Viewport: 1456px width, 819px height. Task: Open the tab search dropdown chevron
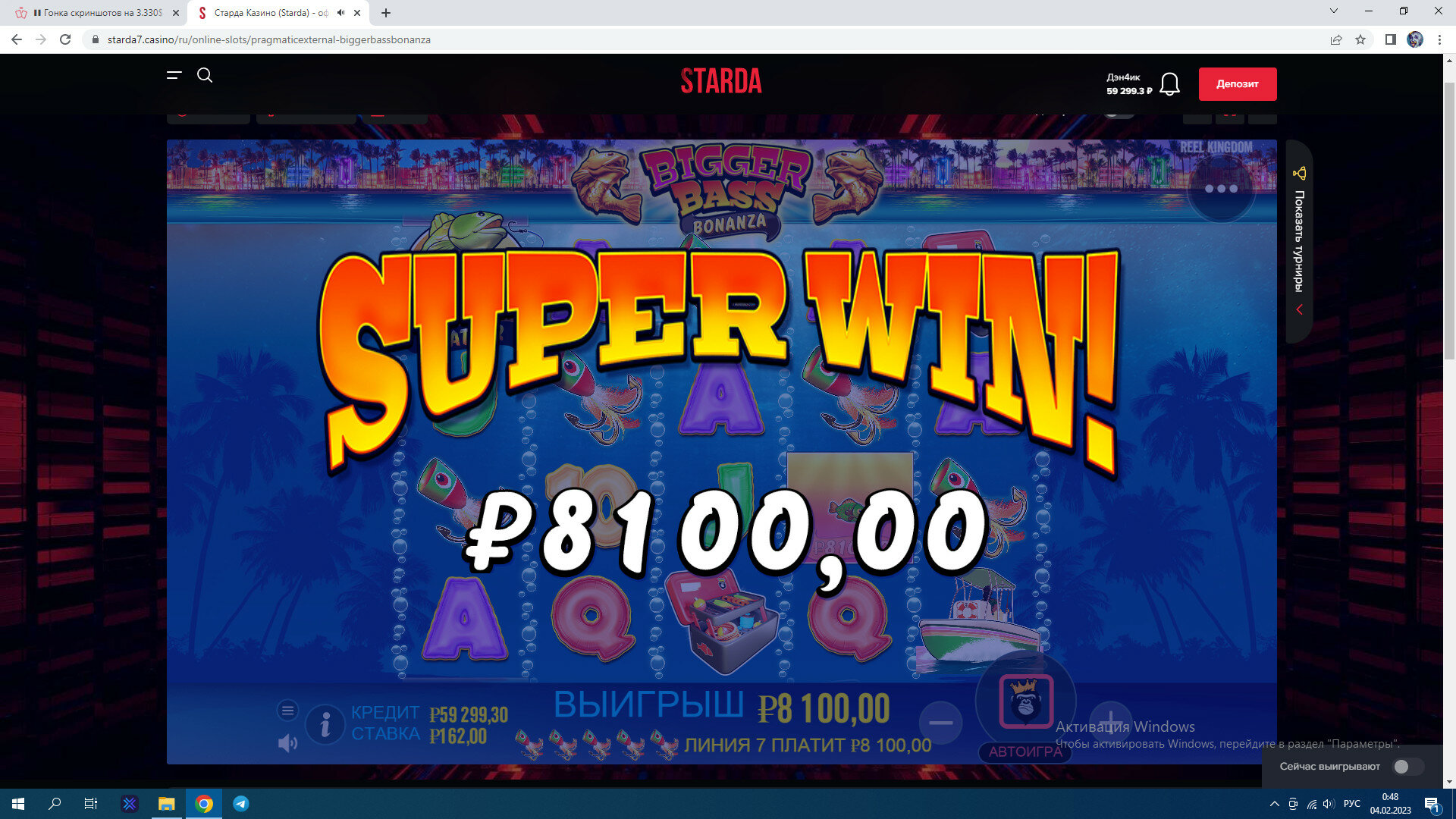point(1334,11)
